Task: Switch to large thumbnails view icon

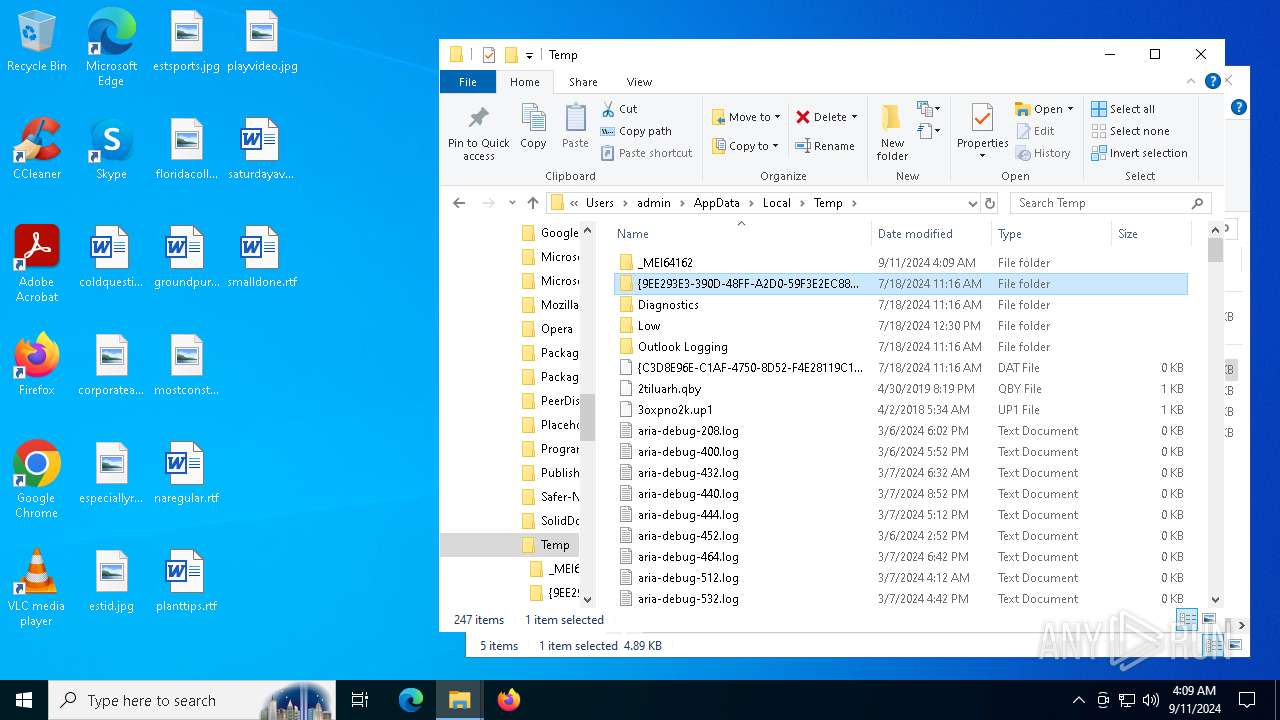Action: (1208, 620)
